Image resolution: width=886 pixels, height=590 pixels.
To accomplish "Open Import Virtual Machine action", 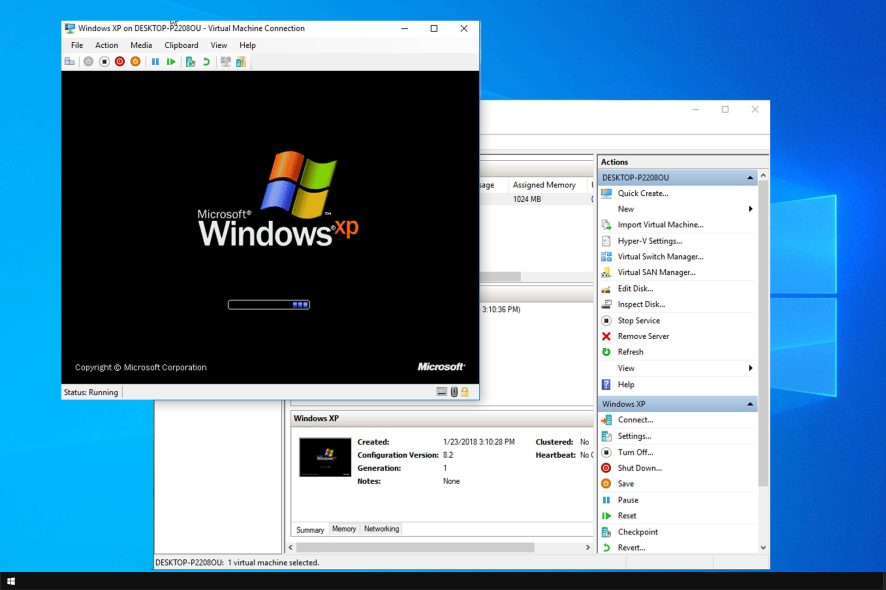I will tap(660, 225).
